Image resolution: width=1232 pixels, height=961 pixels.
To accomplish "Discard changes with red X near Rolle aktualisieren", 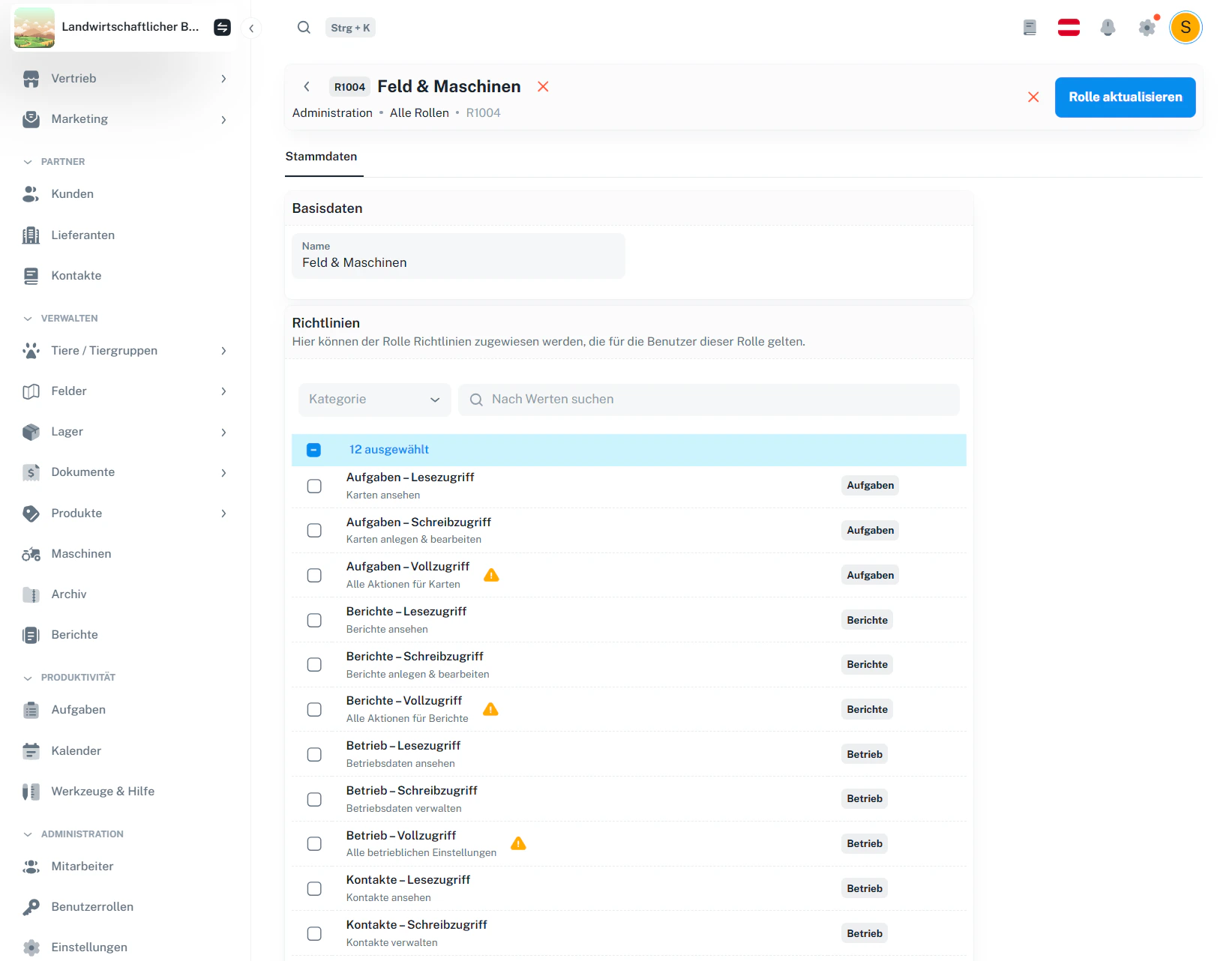I will 1033,97.
